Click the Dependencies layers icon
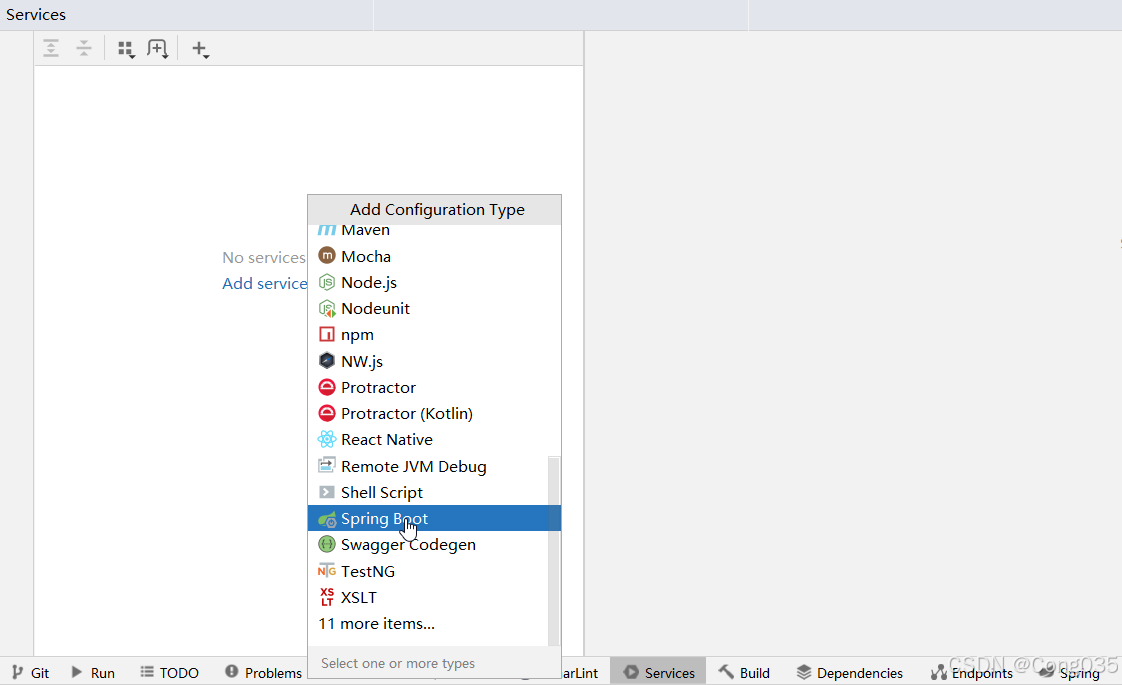 tap(804, 672)
